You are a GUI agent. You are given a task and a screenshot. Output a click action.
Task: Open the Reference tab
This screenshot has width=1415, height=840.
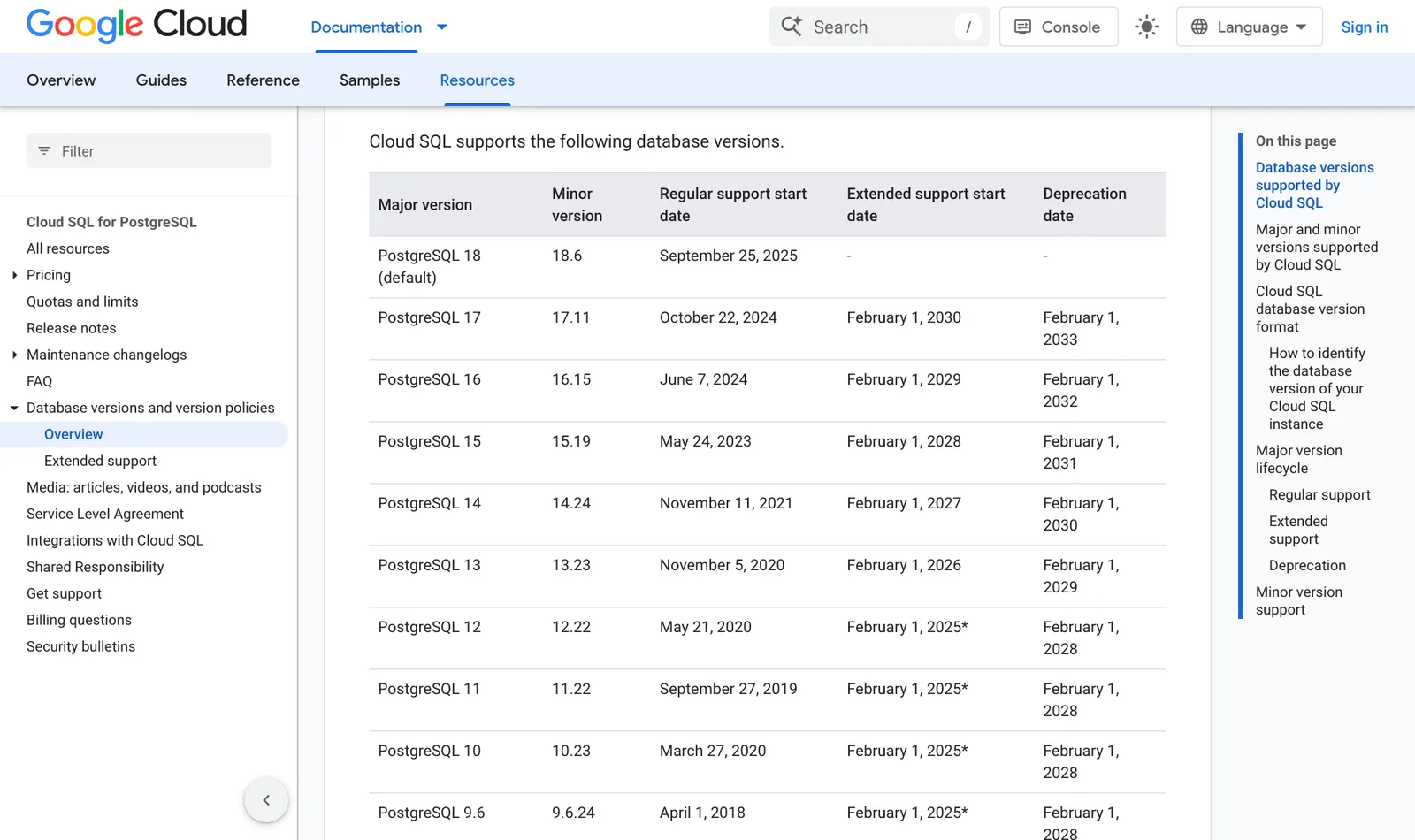click(263, 80)
